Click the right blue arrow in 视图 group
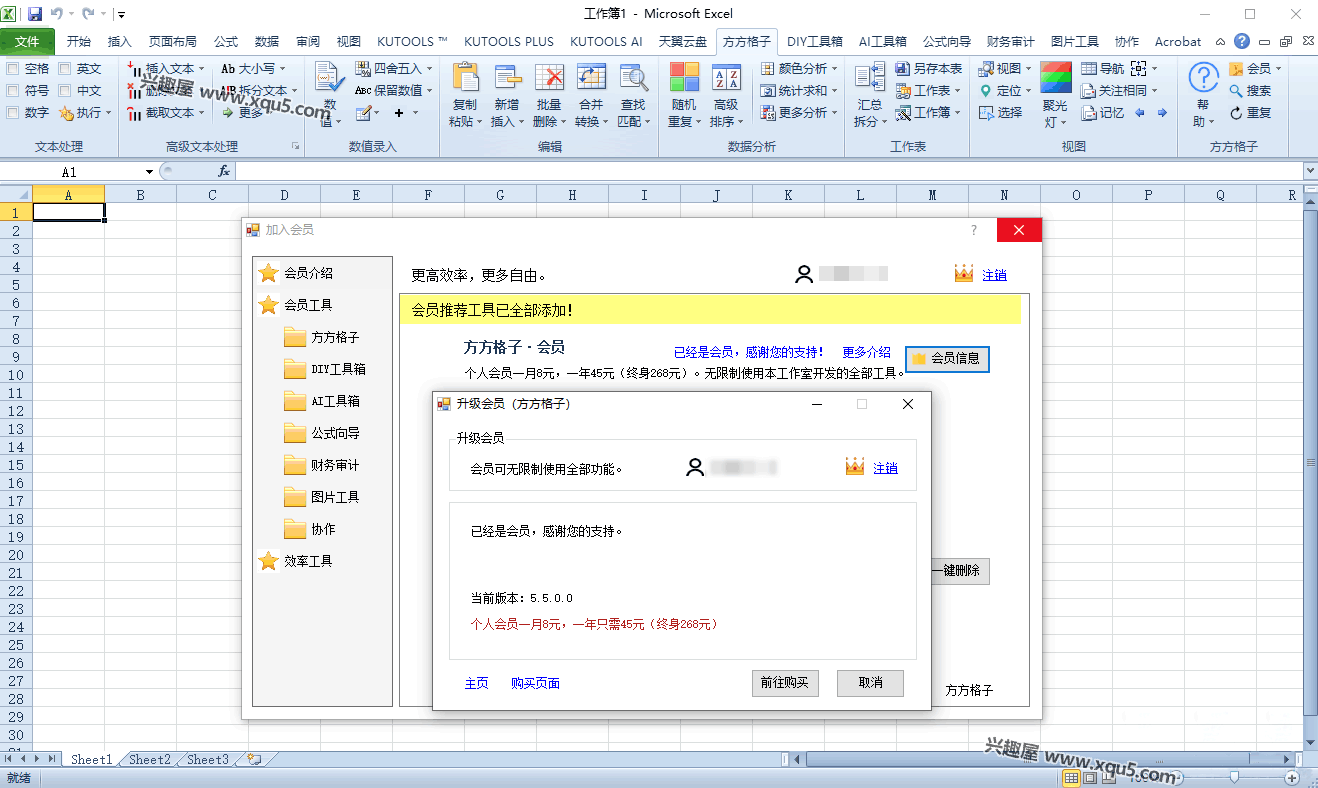 1162,113
